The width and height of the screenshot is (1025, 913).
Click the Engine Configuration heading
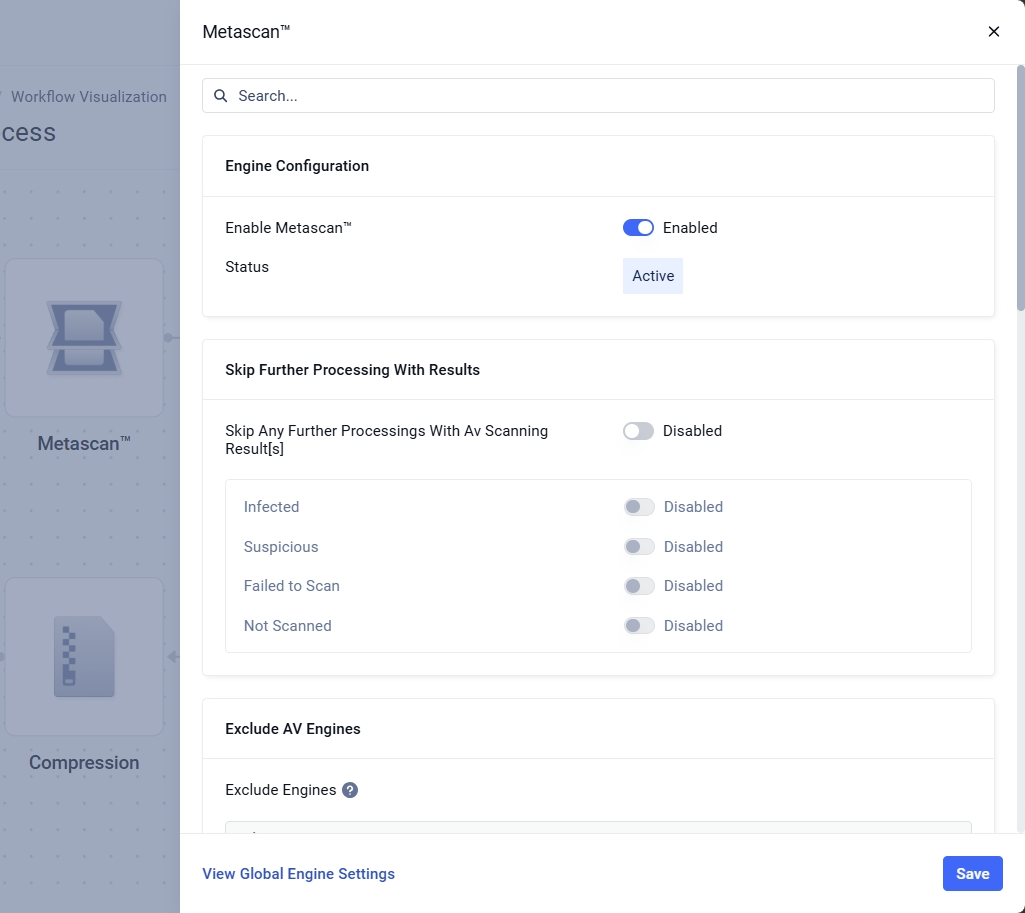(297, 166)
